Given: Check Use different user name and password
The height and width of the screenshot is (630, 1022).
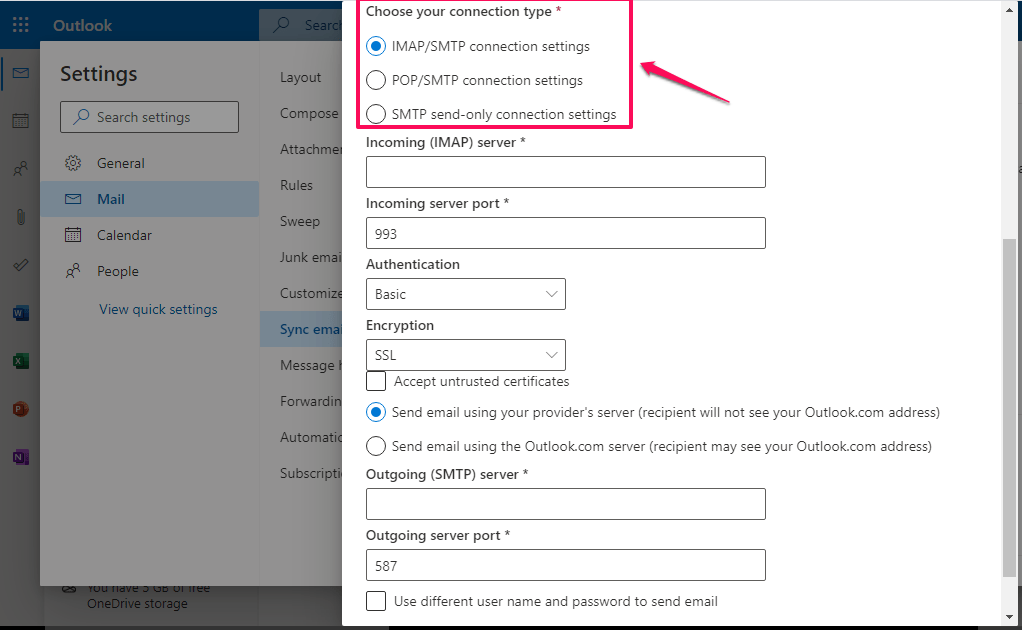Looking at the screenshot, I should (375, 601).
